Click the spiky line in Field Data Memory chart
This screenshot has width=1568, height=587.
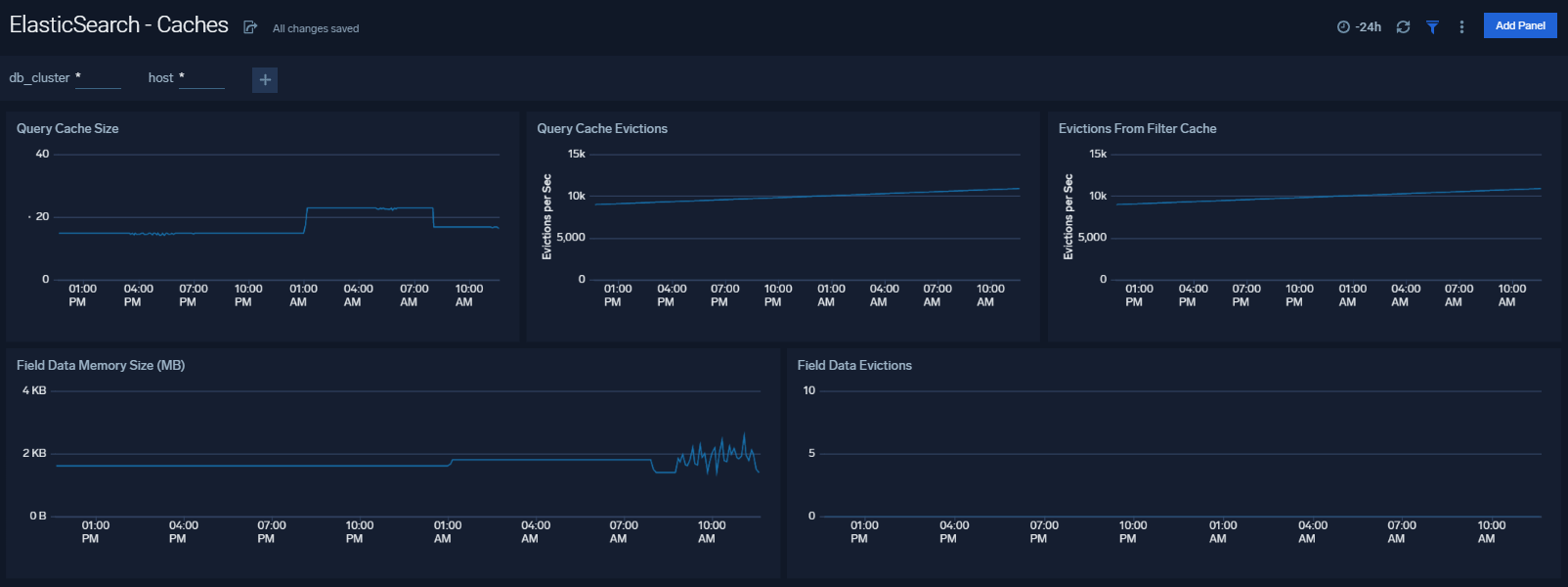point(721,455)
